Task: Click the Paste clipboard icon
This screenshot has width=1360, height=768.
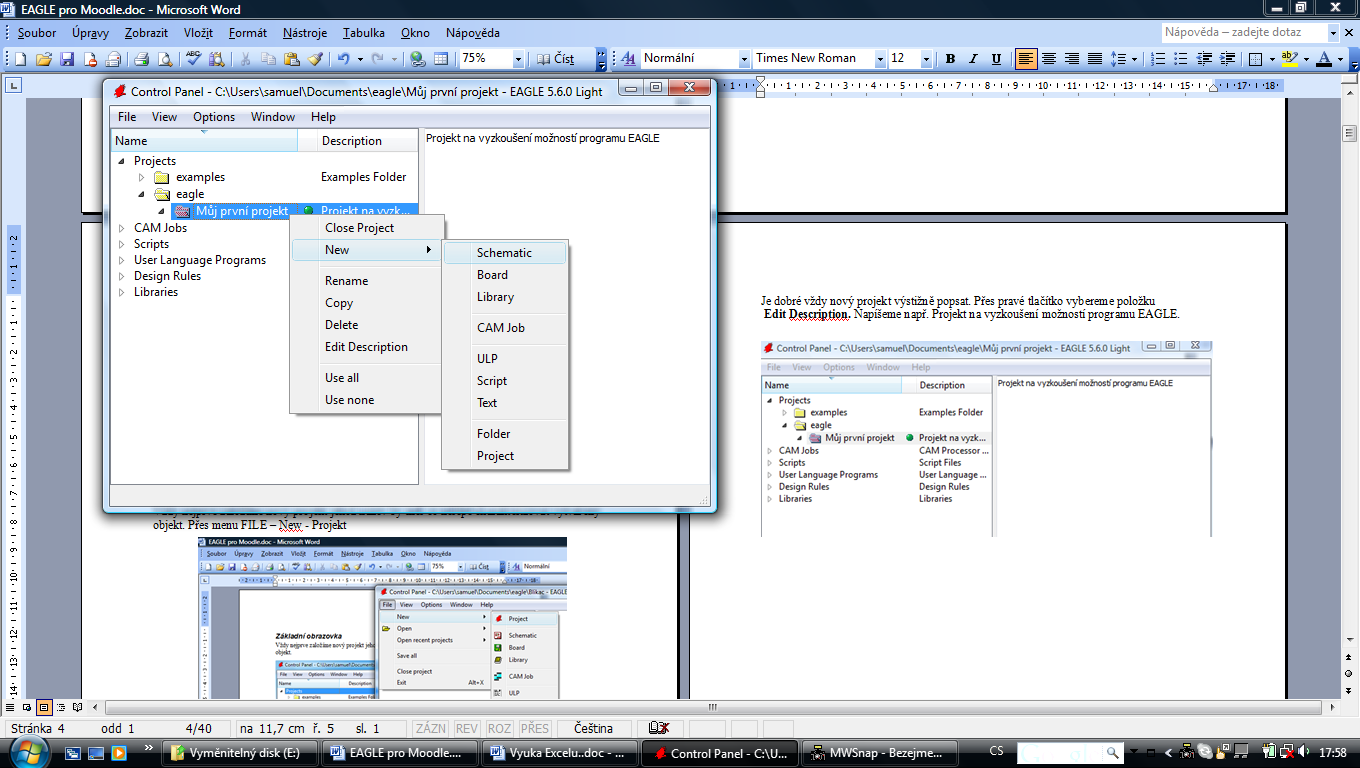Action: tap(293, 59)
